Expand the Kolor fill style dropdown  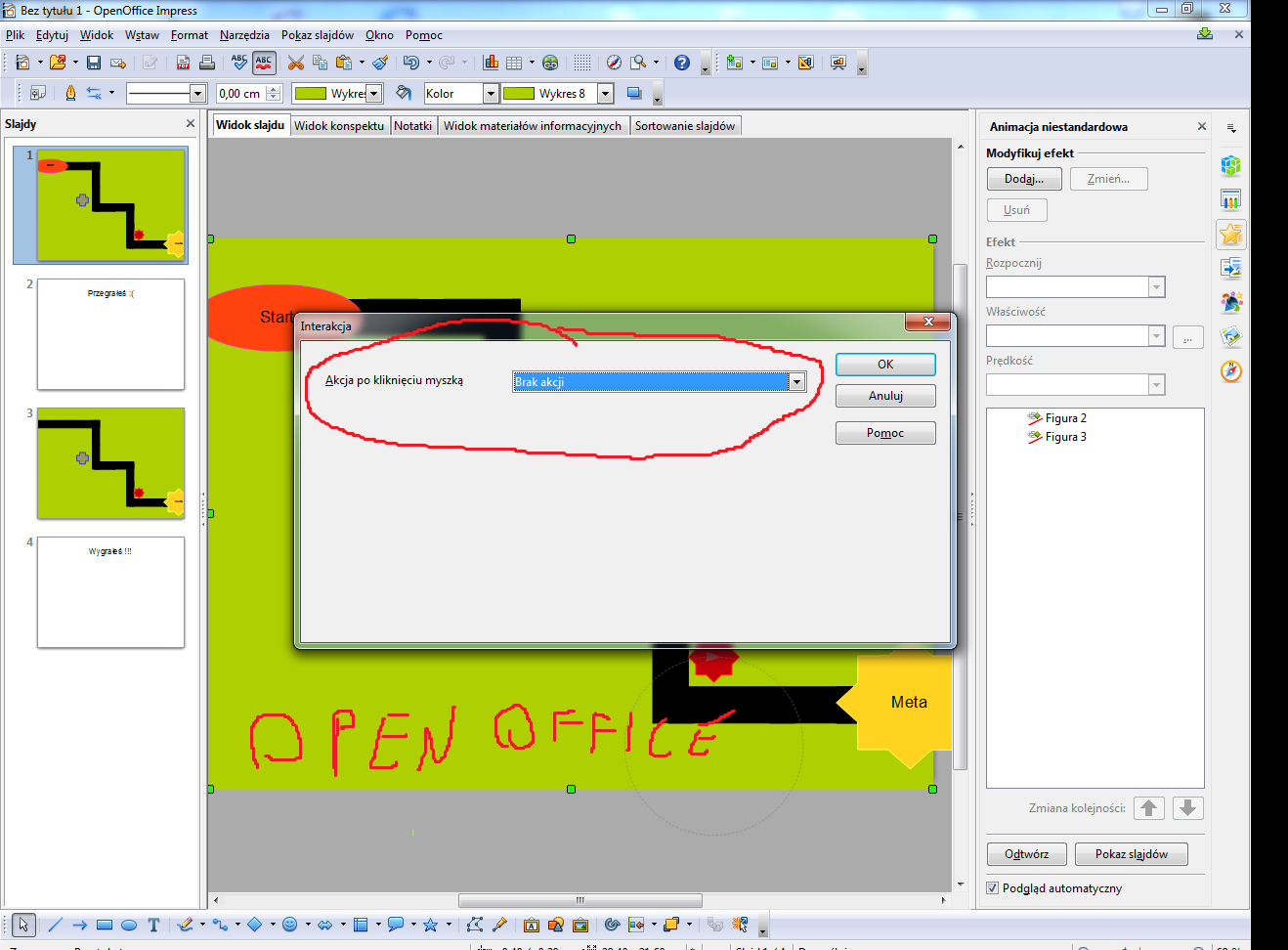[491, 94]
